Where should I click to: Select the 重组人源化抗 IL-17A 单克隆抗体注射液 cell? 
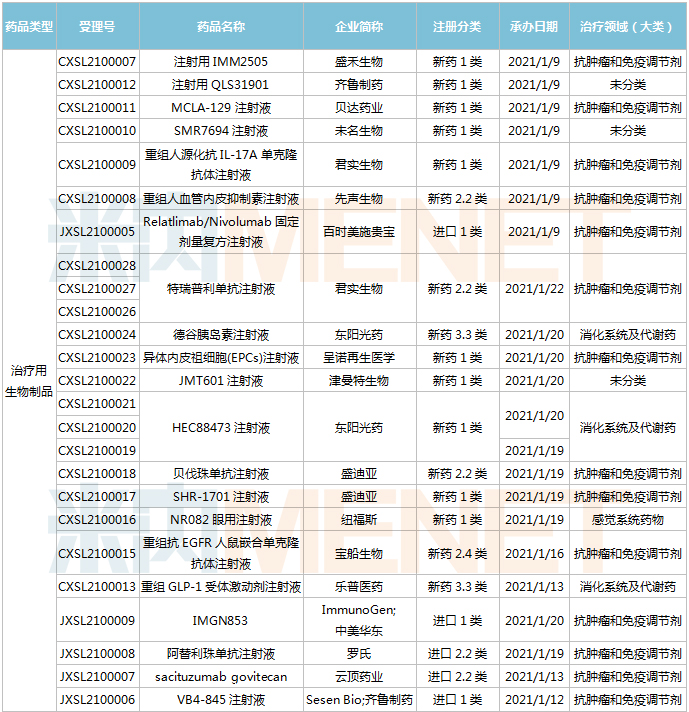click(221, 164)
